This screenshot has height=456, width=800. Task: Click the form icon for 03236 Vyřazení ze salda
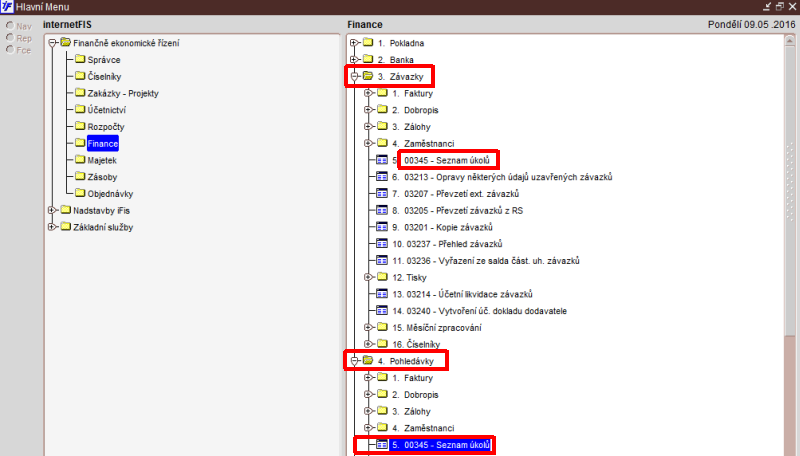click(x=382, y=260)
